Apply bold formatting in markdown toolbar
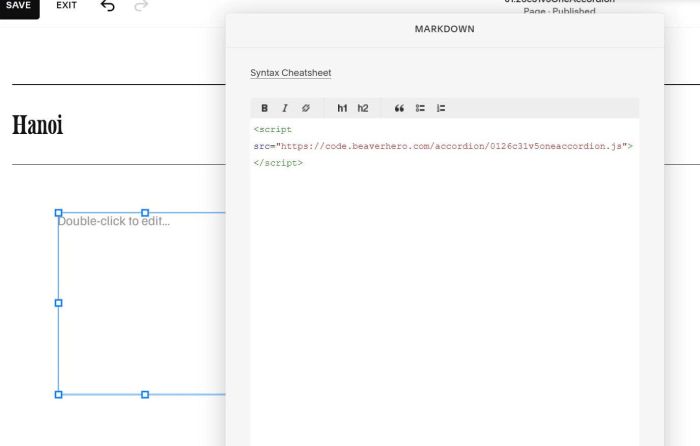The height and width of the screenshot is (446, 700). [x=265, y=108]
